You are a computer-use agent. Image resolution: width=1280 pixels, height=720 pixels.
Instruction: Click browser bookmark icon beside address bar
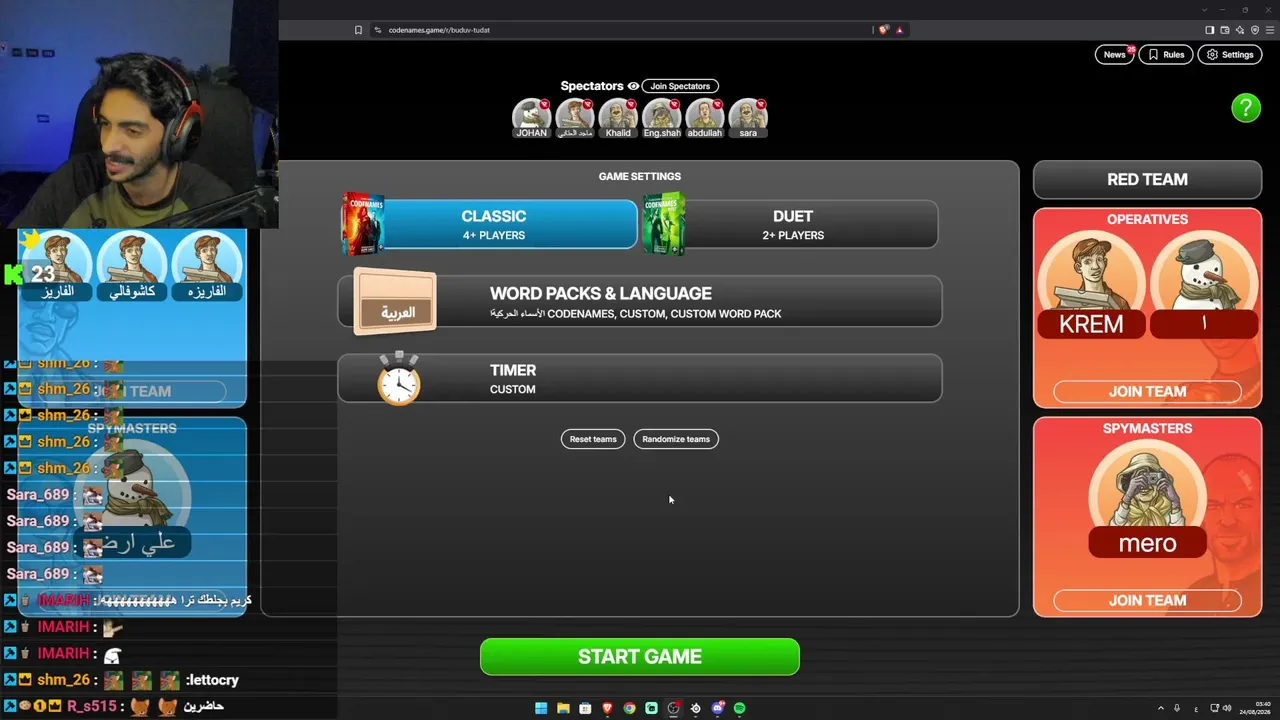click(x=358, y=30)
